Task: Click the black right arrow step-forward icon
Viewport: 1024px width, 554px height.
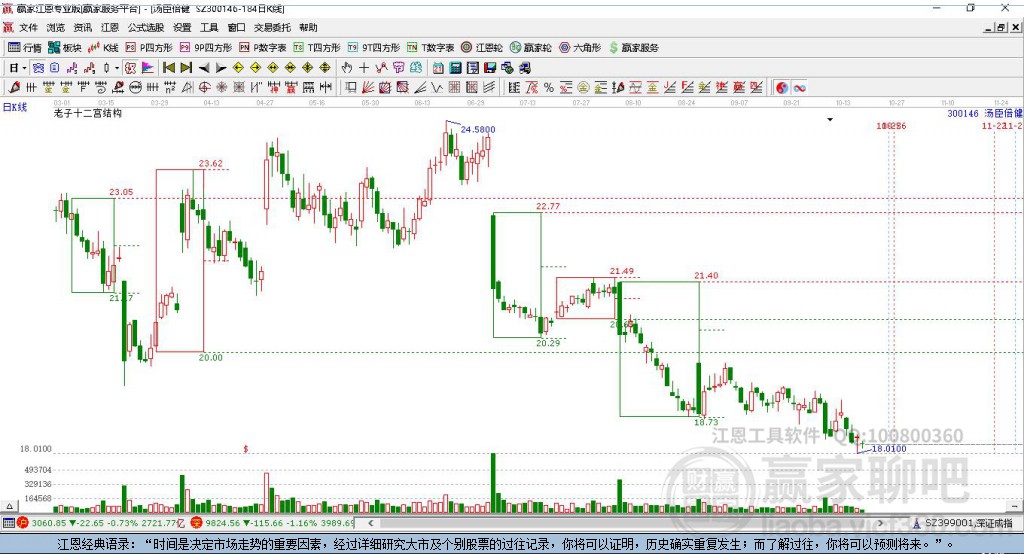Action: pyautogui.click(x=221, y=68)
